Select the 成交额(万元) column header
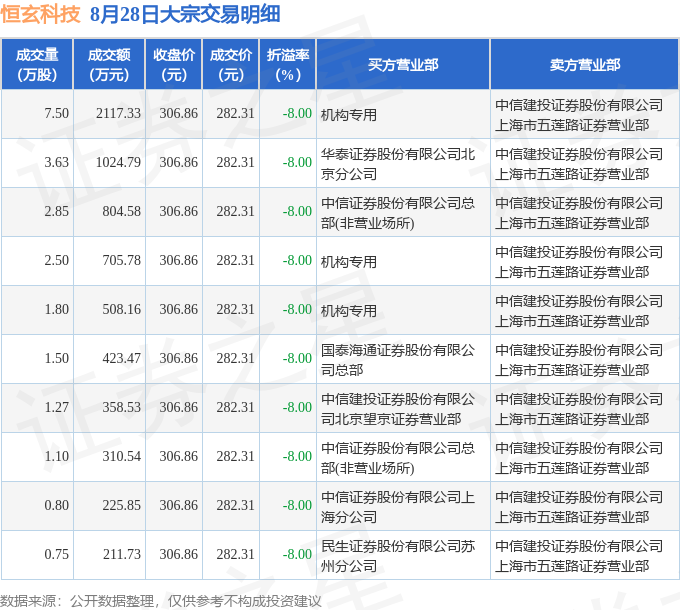Screen dimensions: 680x610 (x=109, y=65)
